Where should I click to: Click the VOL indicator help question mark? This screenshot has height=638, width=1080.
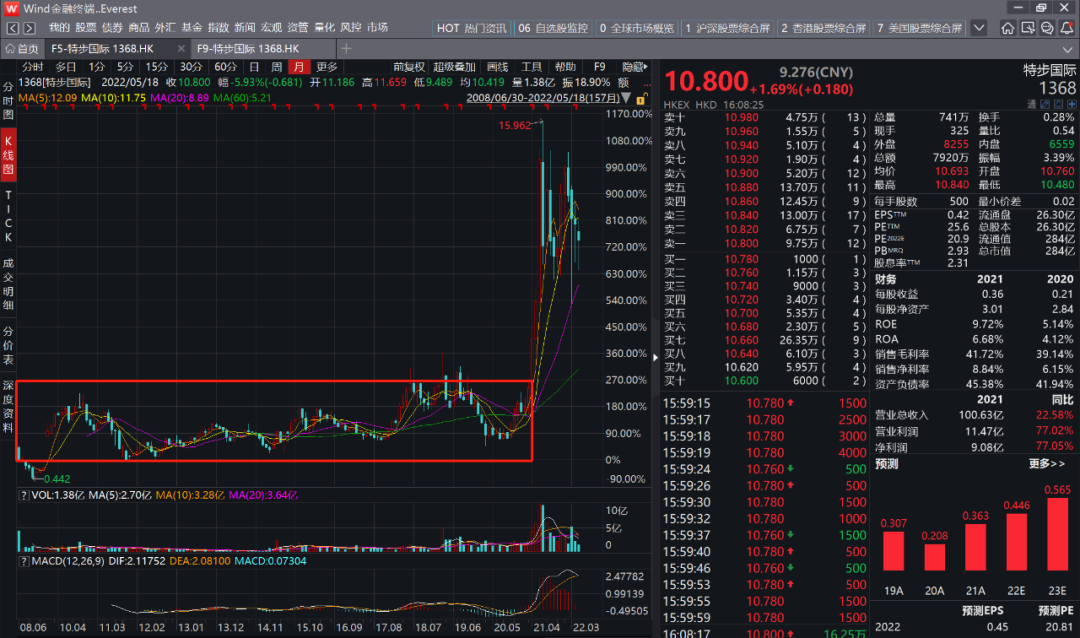point(23,495)
